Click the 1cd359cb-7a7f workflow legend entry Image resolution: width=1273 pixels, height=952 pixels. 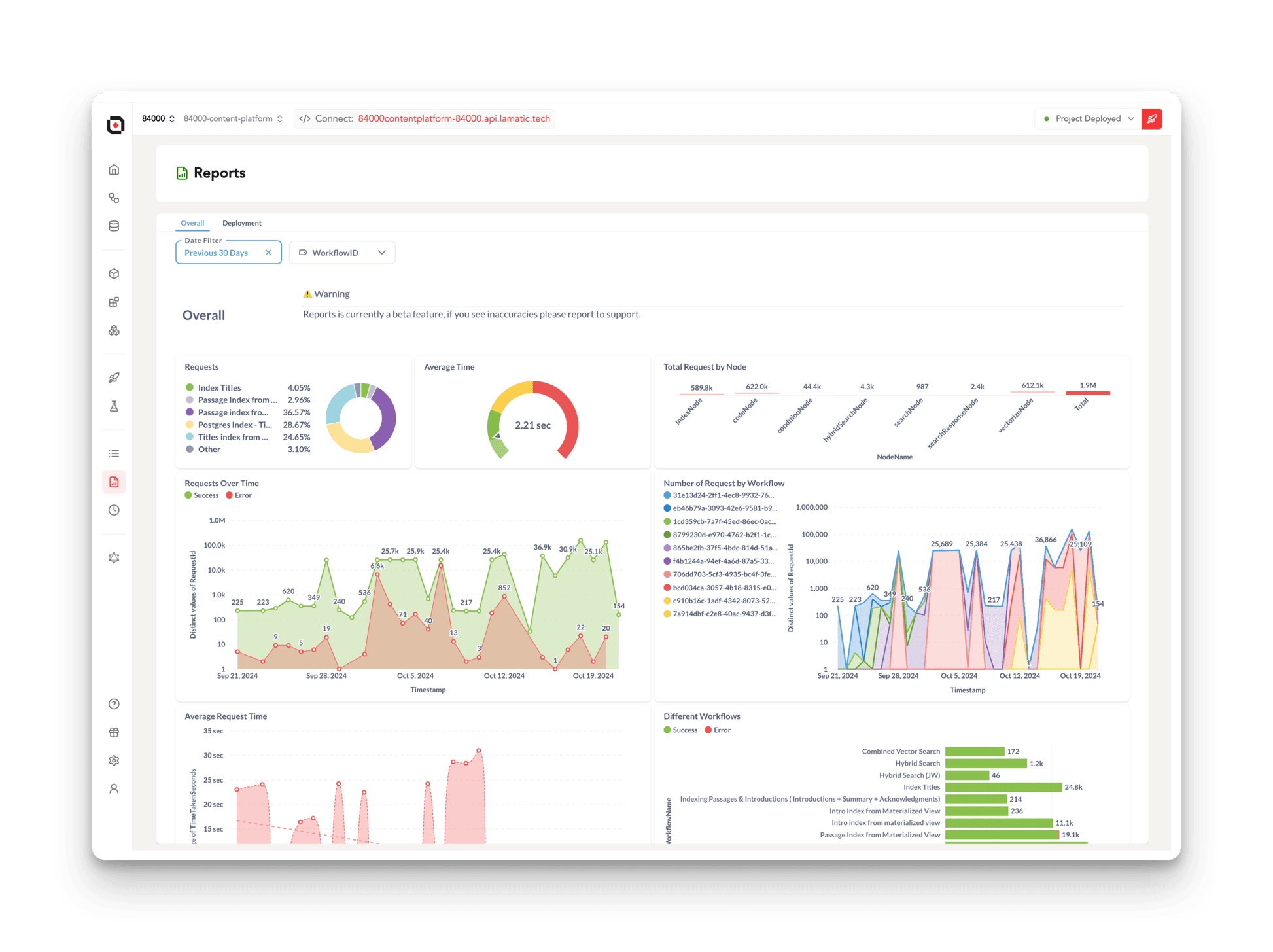click(x=720, y=521)
